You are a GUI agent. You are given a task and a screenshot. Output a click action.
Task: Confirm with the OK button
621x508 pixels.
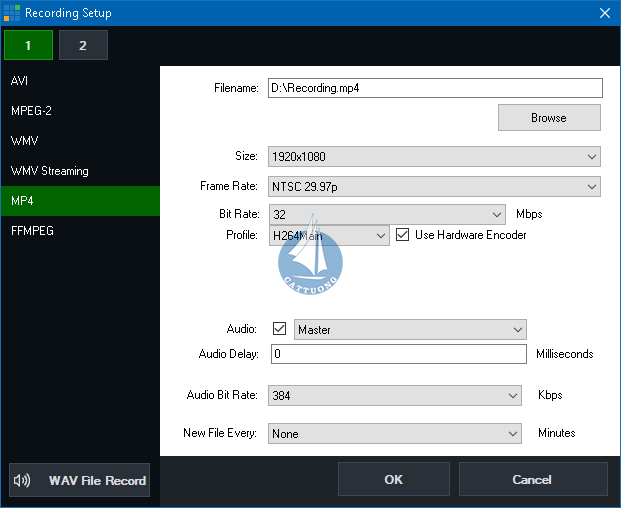click(x=394, y=479)
